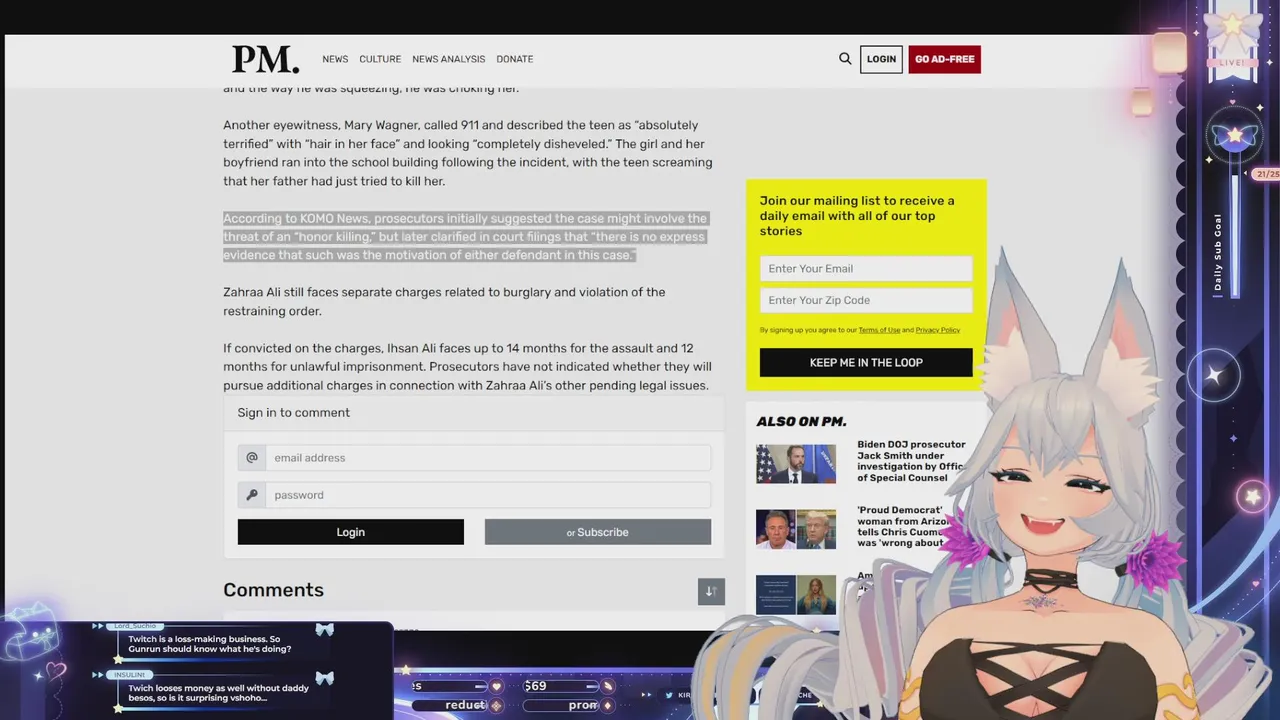Click the key icon beside password

pyautogui.click(x=252, y=495)
